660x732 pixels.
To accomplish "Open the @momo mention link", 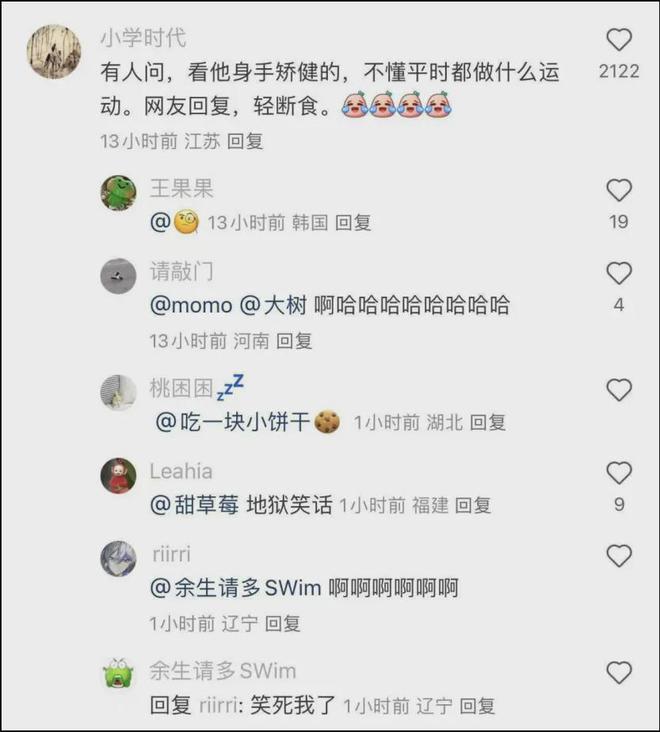I will [x=191, y=305].
